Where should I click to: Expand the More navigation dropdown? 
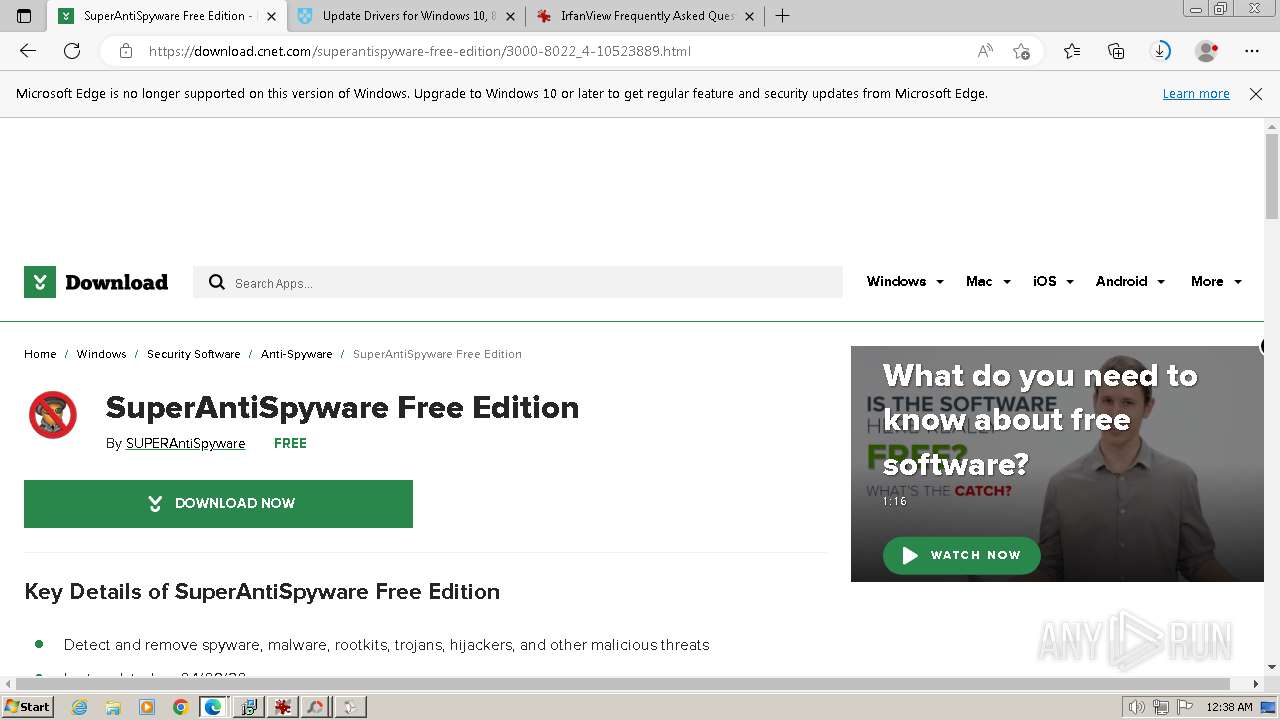pos(1216,282)
